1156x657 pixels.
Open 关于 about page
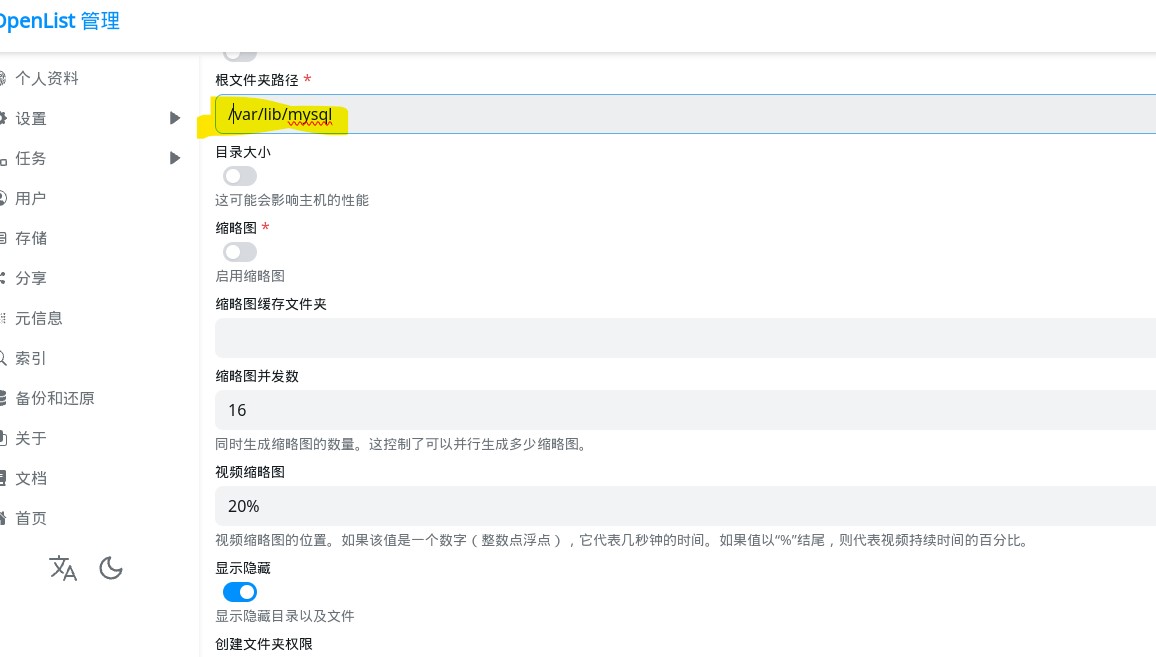(31, 438)
